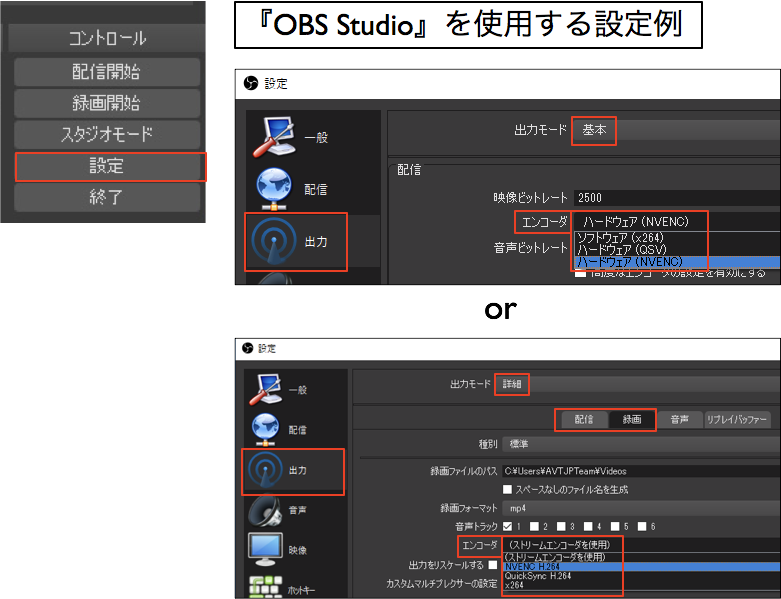Click the 配信開始 button in the controls panel
Image resolution: width=781 pixels, height=599 pixels.
coord(107,72)
